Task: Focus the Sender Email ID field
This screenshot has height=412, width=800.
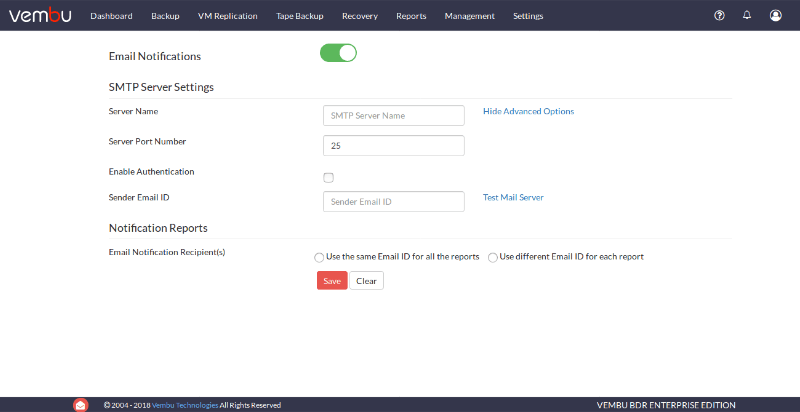Action: click(394, 201)
